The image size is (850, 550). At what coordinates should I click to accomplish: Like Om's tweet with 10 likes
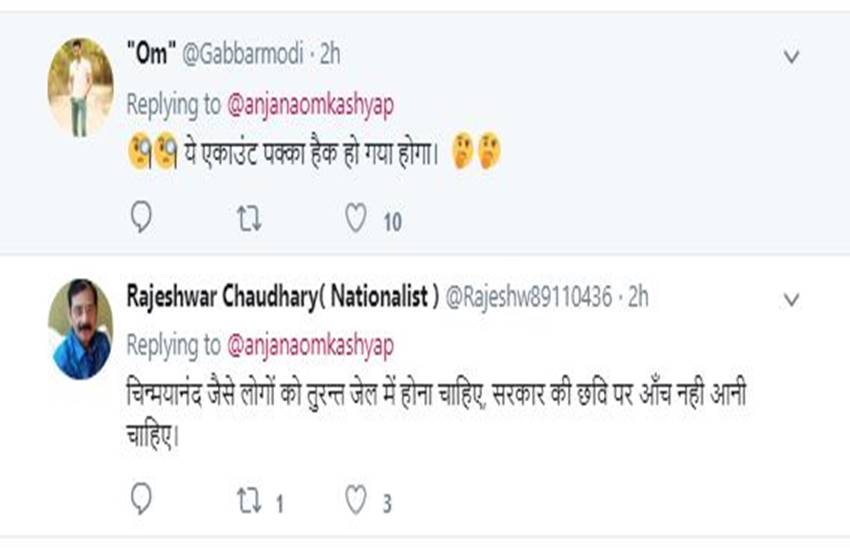(356, 218)
